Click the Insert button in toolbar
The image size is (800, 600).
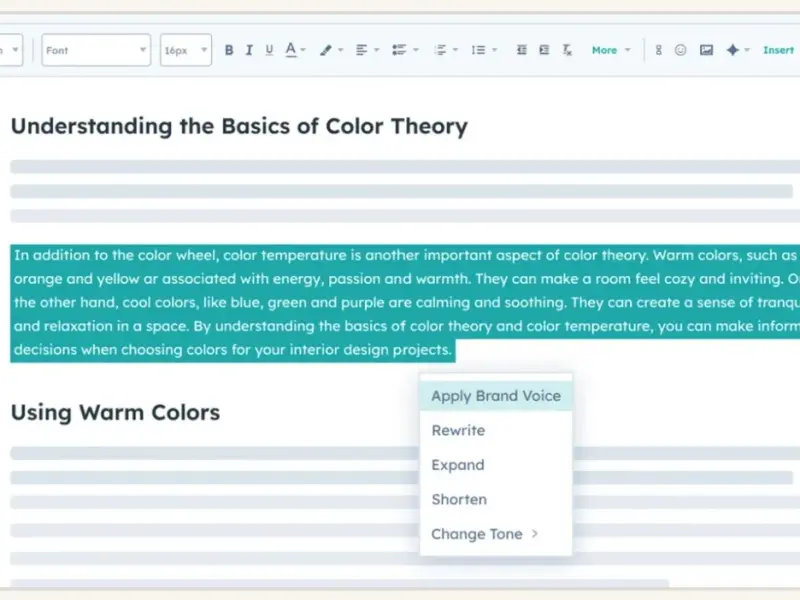778,50
